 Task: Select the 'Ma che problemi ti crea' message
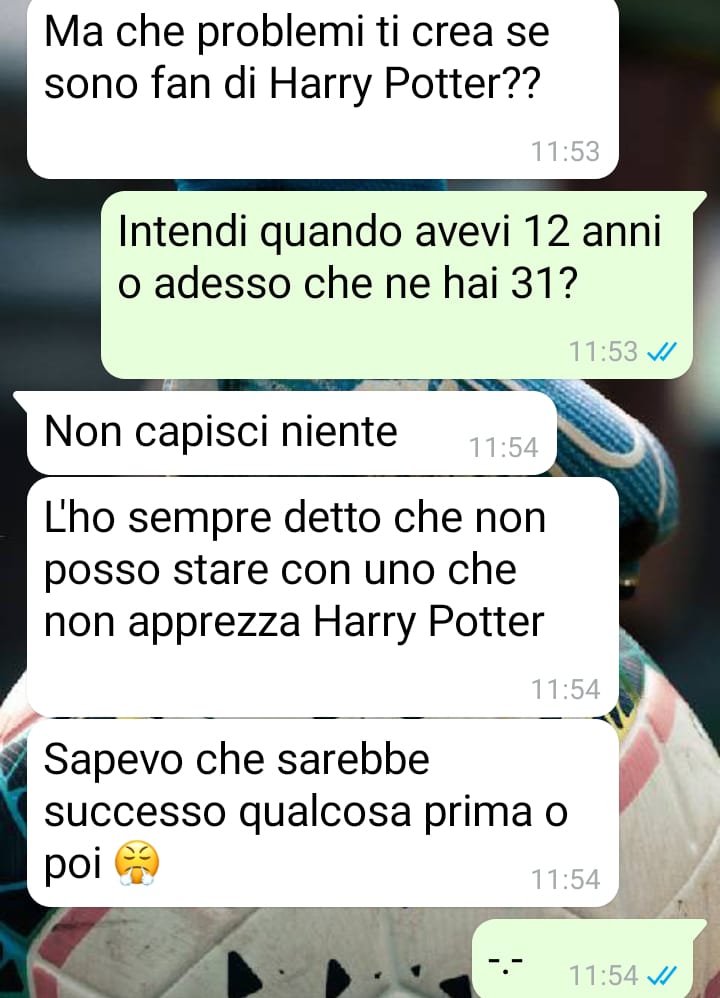[x=323, y=88]
